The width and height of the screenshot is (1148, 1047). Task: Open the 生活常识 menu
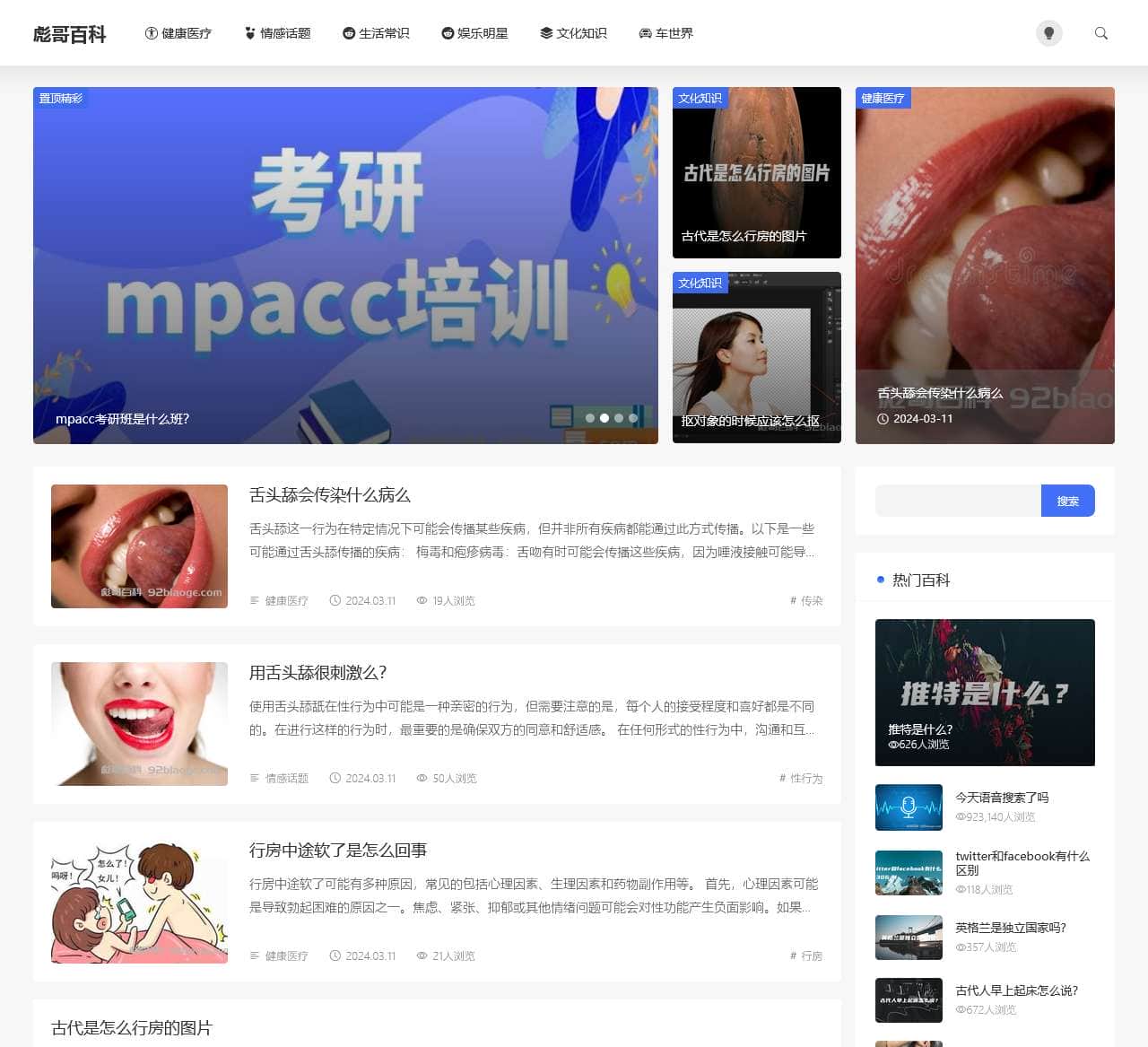coord(383,33)
